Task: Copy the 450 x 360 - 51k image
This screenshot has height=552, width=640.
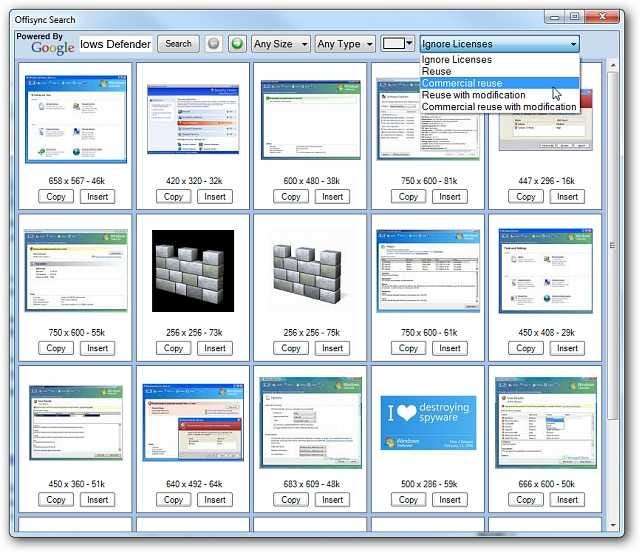Action: (56, 500)
